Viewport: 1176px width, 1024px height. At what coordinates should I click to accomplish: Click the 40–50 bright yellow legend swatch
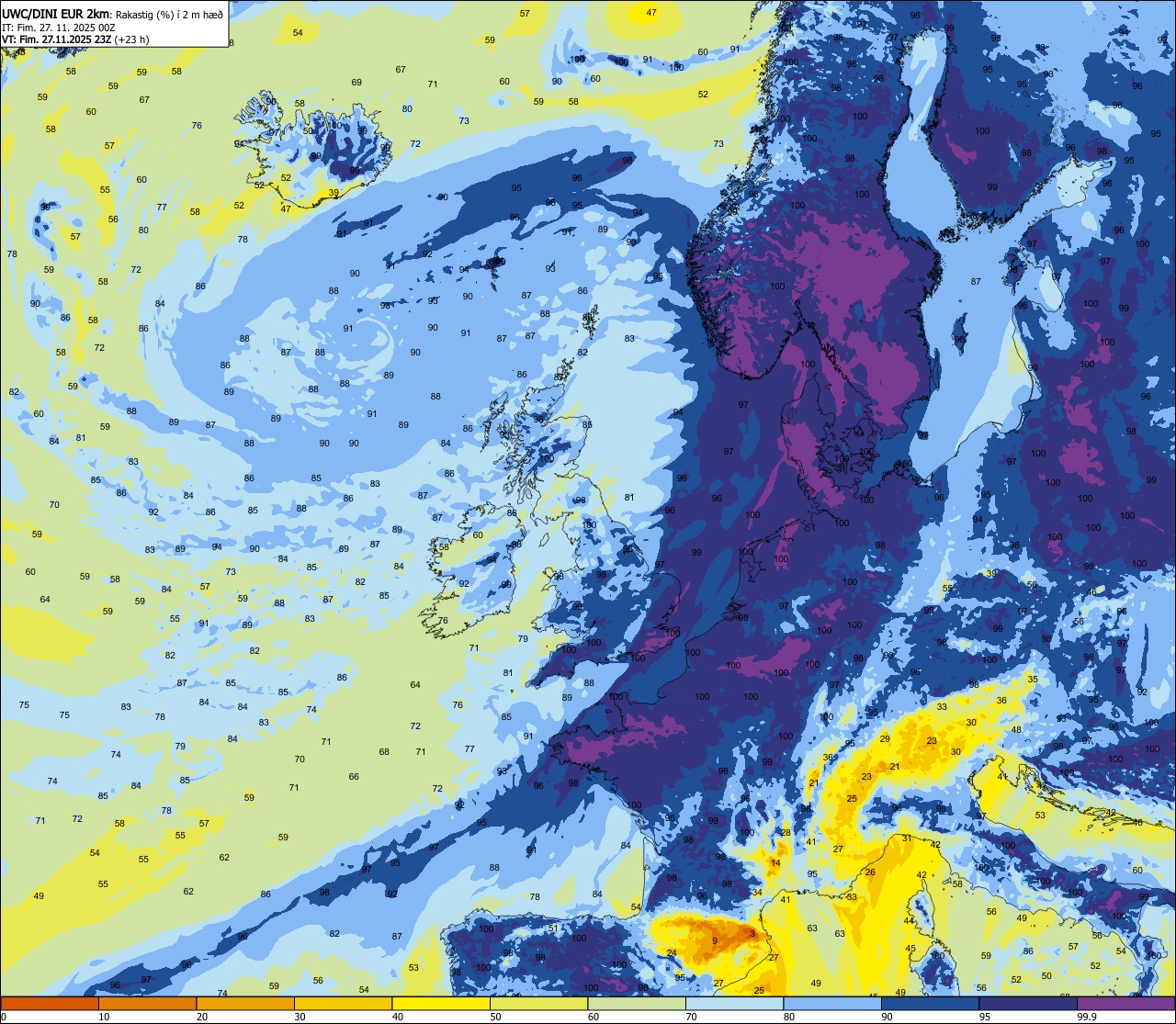441,1003
